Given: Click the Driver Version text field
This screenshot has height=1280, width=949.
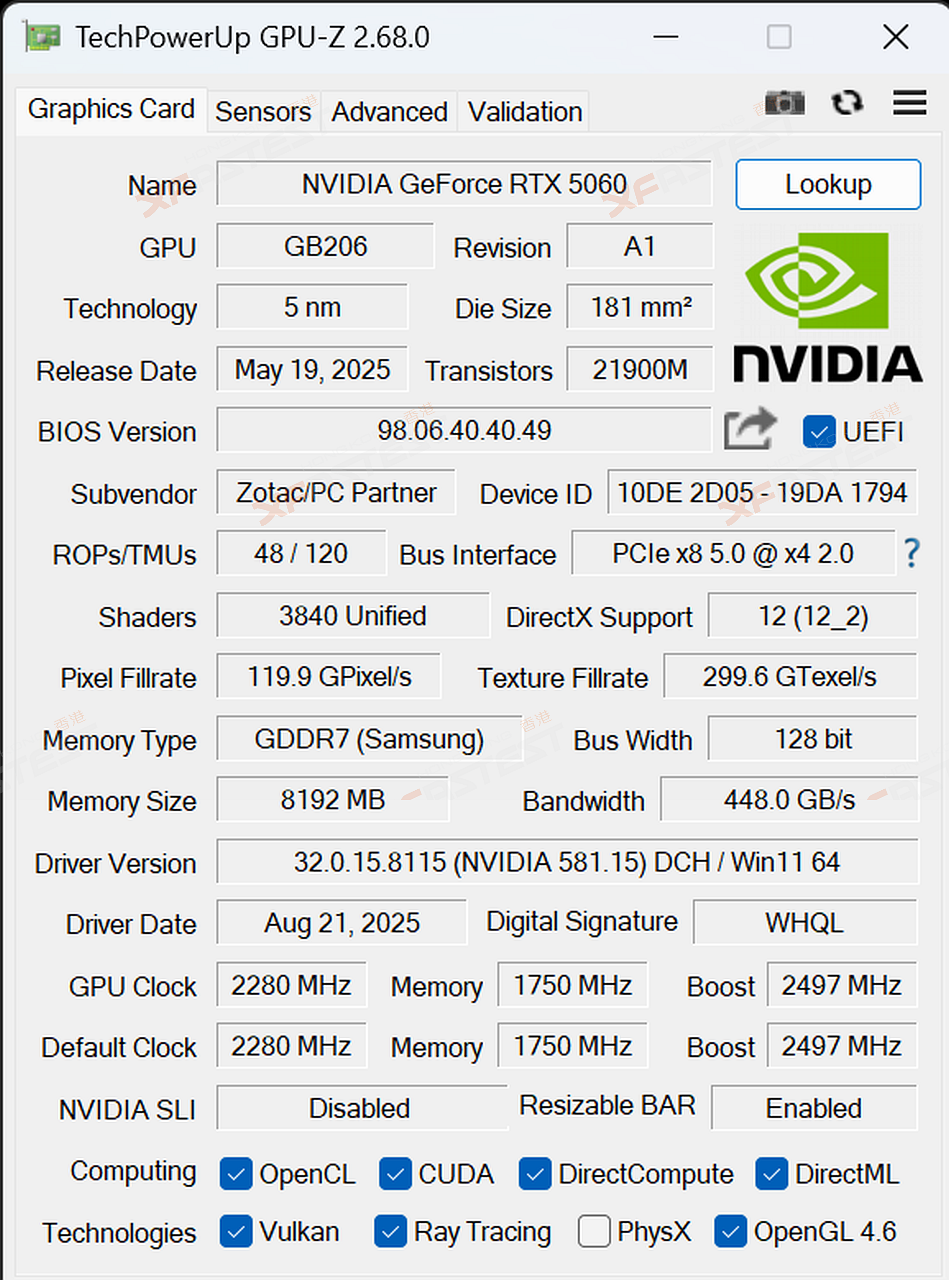Looking at the screenshot, I should [566, 862].
